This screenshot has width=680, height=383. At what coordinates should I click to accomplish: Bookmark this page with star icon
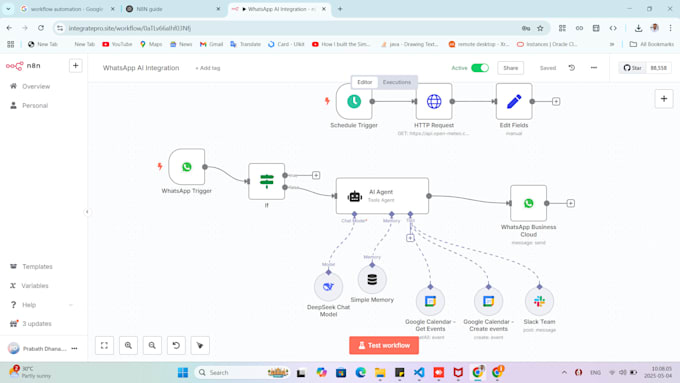[x=540, y=28]
